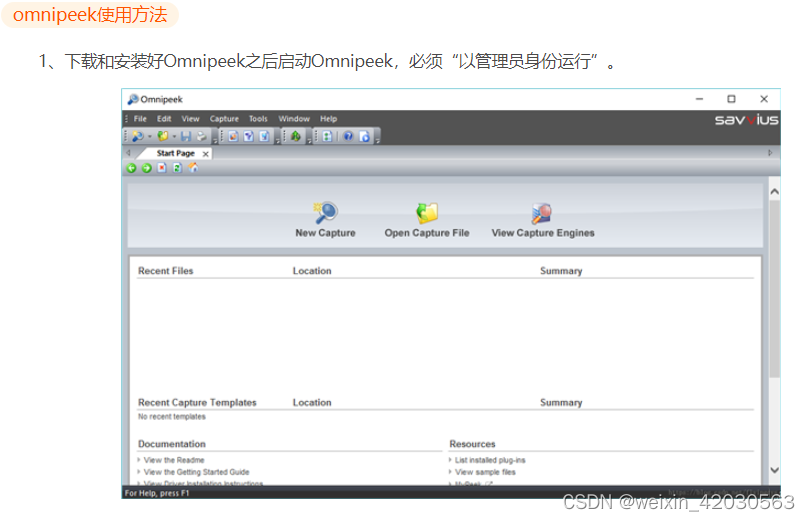The height and width of the screenshot is (521, 810).
Task: Click 'For Help, press F1' status text
Action: 157,493
